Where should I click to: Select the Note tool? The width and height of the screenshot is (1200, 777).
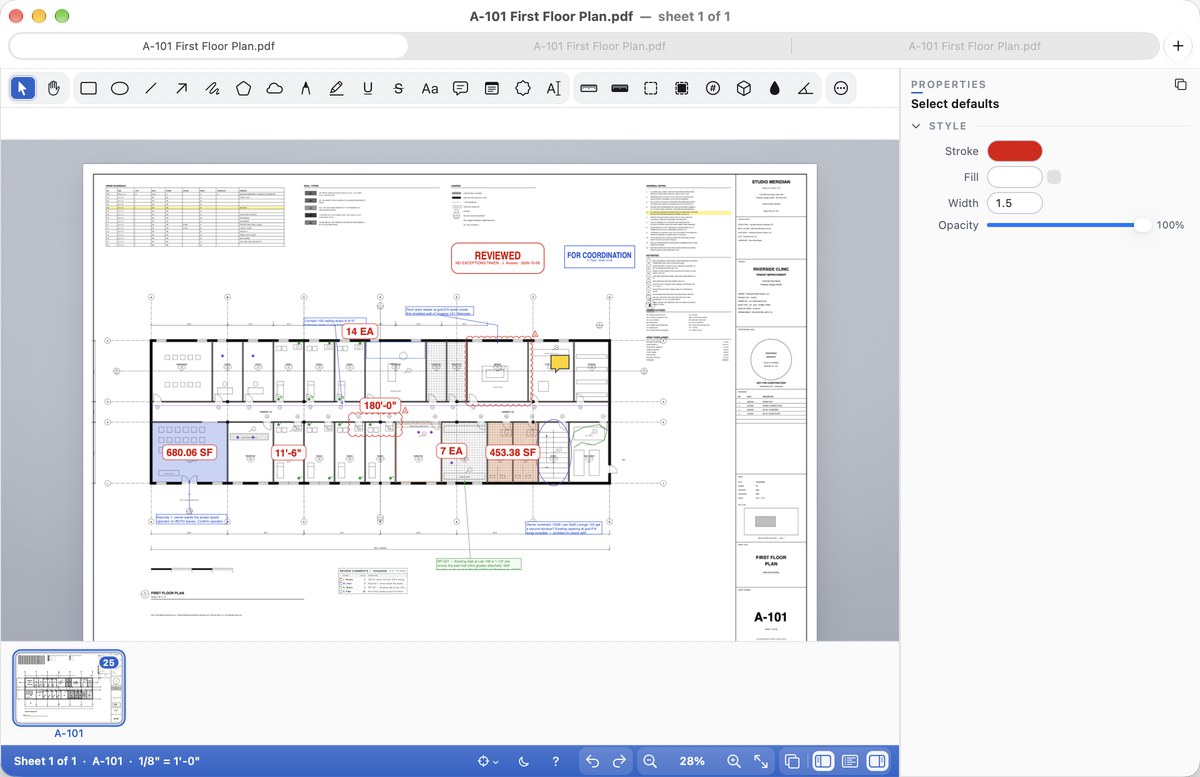tap(491, 88)
